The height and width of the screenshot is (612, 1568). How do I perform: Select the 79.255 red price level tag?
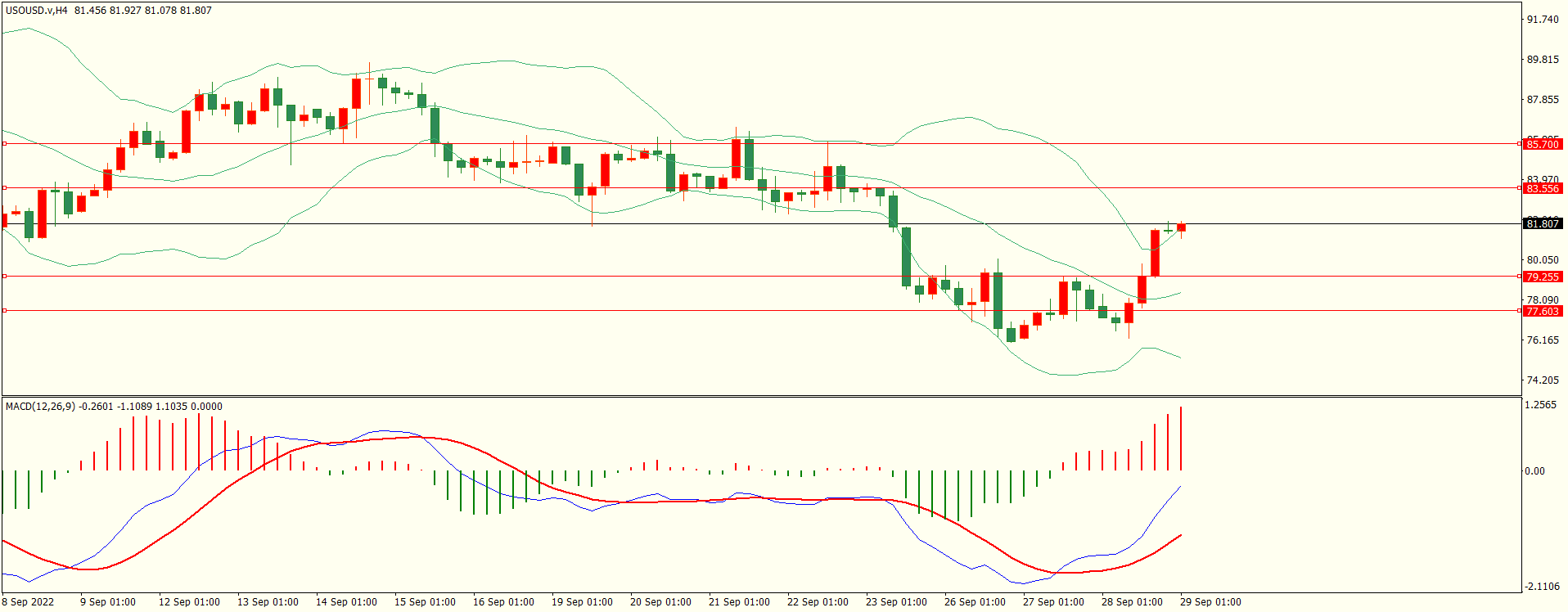point(1542,277)
